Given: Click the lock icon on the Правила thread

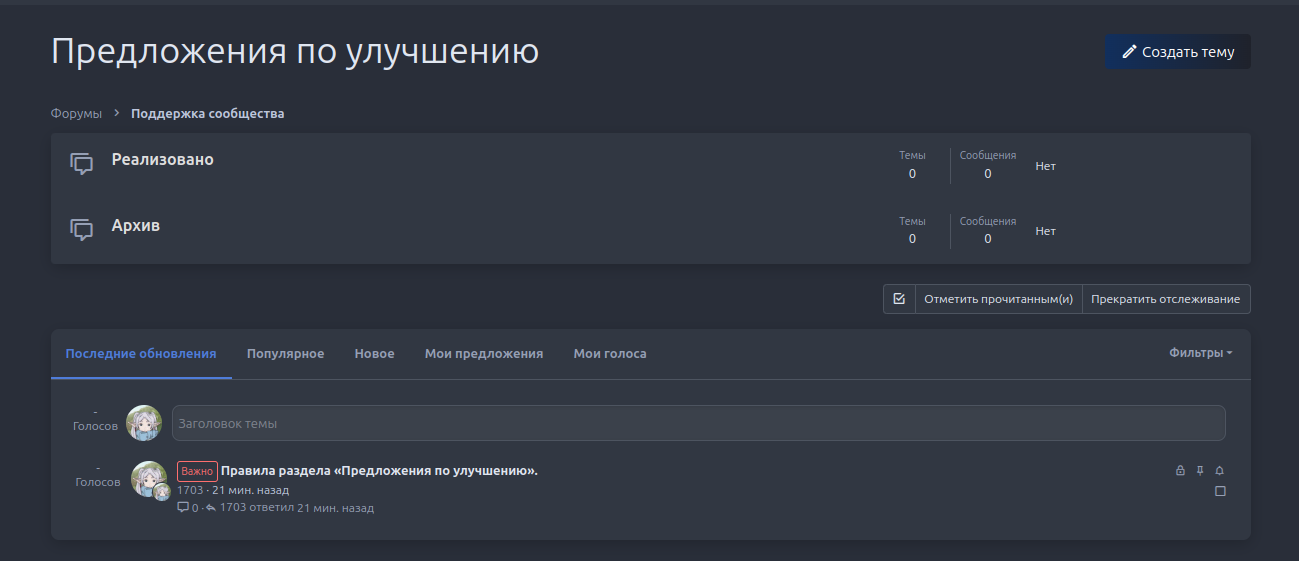Looking at the screenshot, I should 1180,471.
